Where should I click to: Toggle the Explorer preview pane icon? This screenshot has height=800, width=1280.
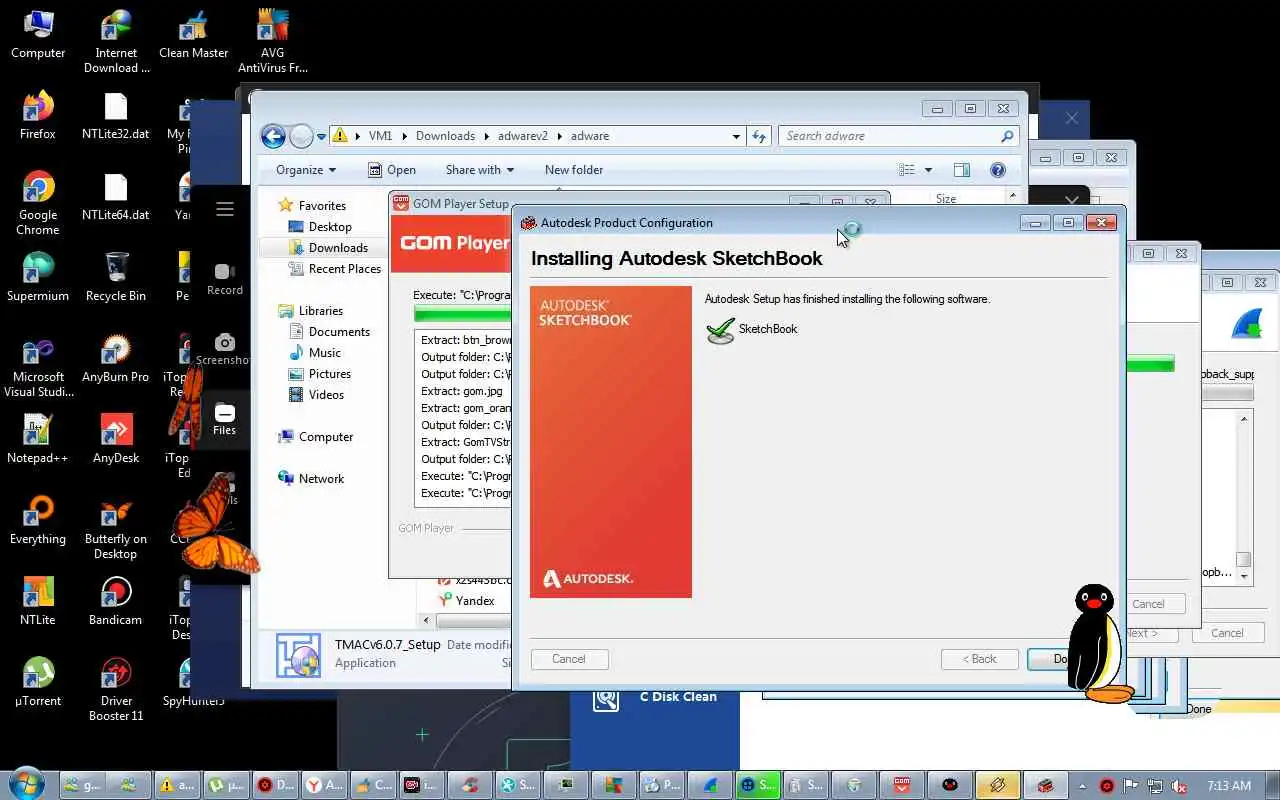(x=961, y=170)
